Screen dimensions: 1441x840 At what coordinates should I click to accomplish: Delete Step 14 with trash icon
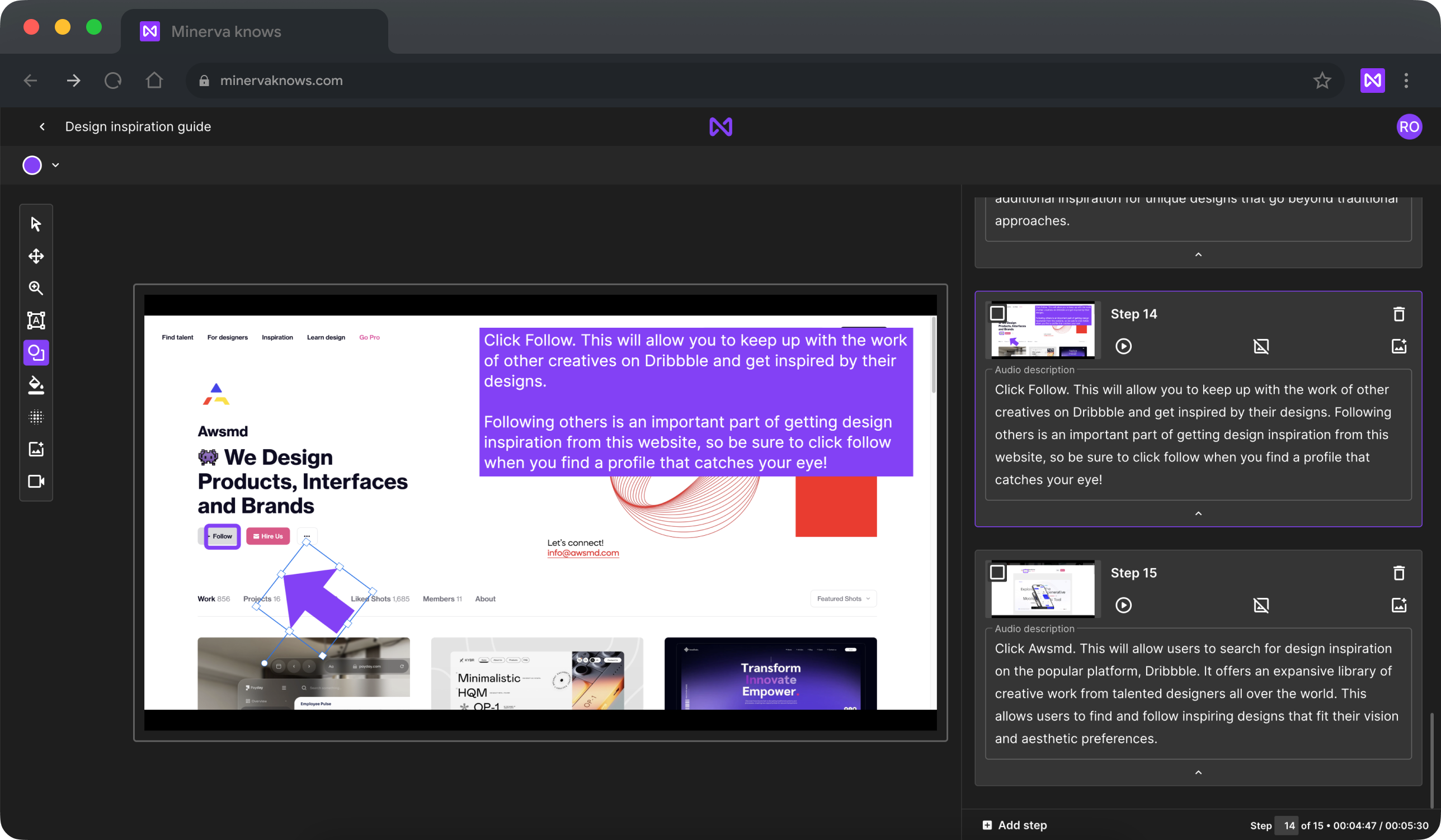click(x=1398, y=314)
